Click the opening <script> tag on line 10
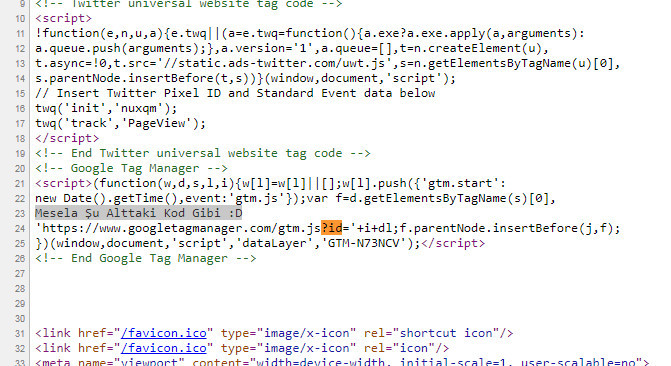The image size is (671, 366). click(63, 18)
